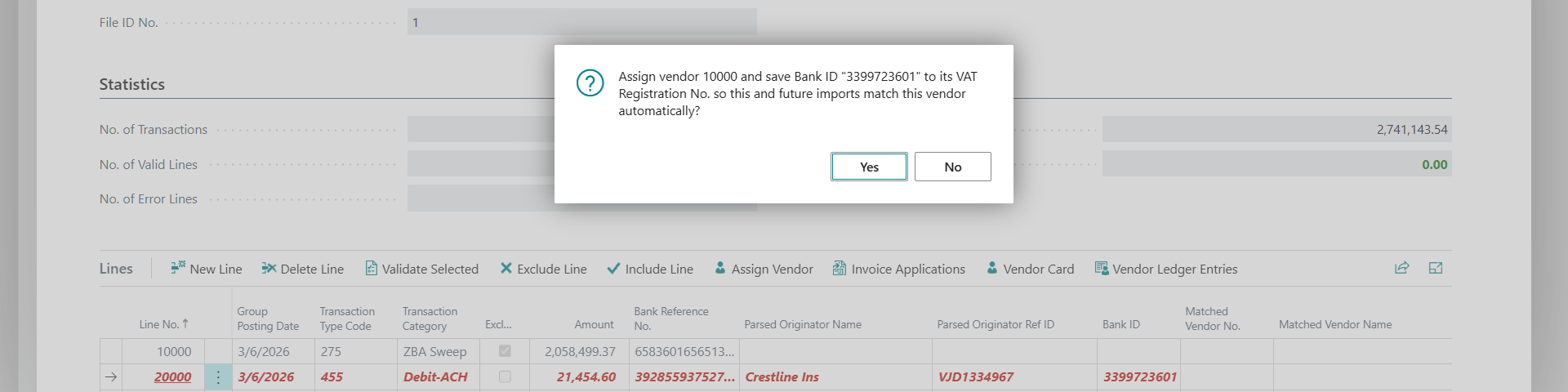
Task: Click the question mark dialog icon
Action: pyautogui.click(x=590, y=82)
